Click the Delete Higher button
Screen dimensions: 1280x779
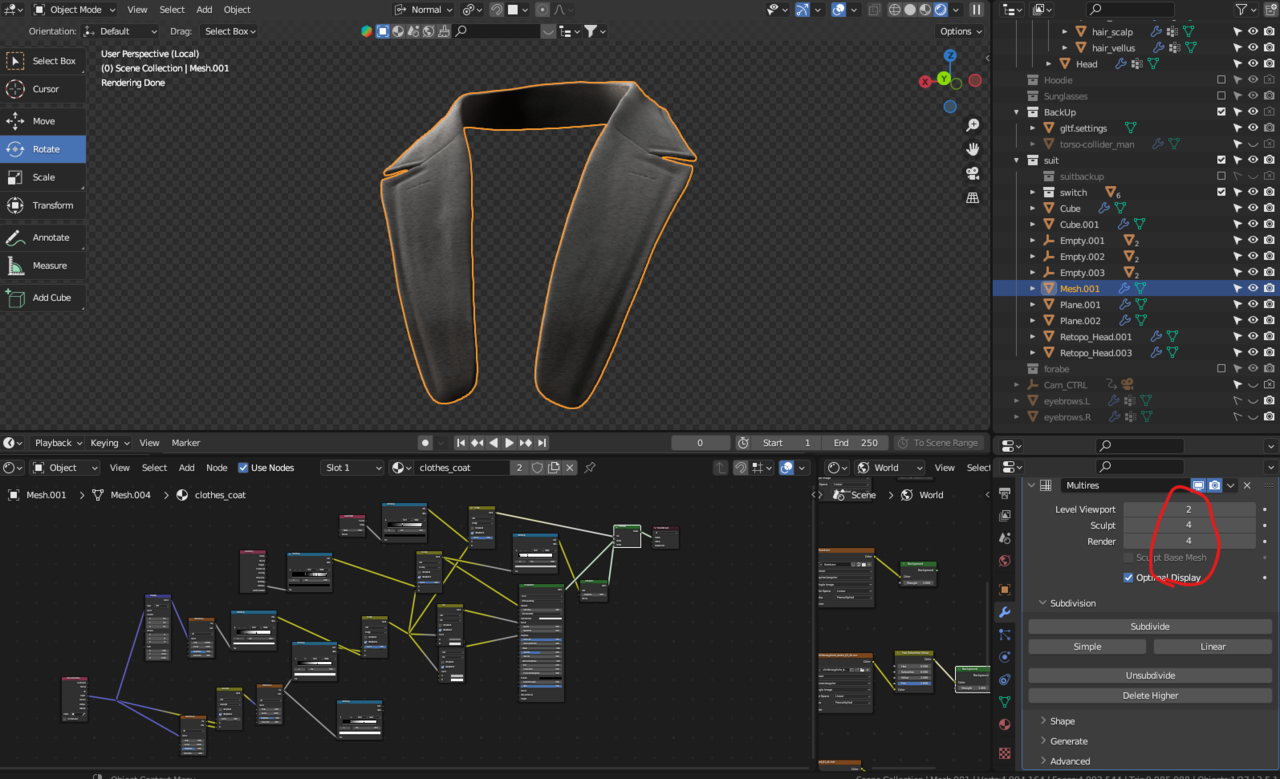click(1150, 695)
